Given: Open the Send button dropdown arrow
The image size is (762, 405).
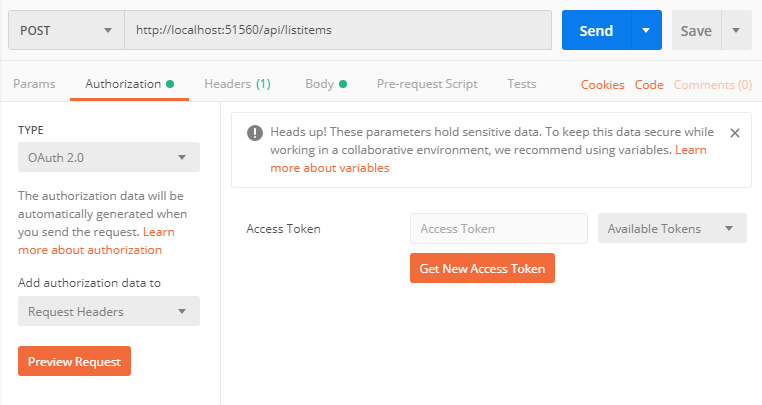Looking at the screenshot, I should (x=646, y=31).
